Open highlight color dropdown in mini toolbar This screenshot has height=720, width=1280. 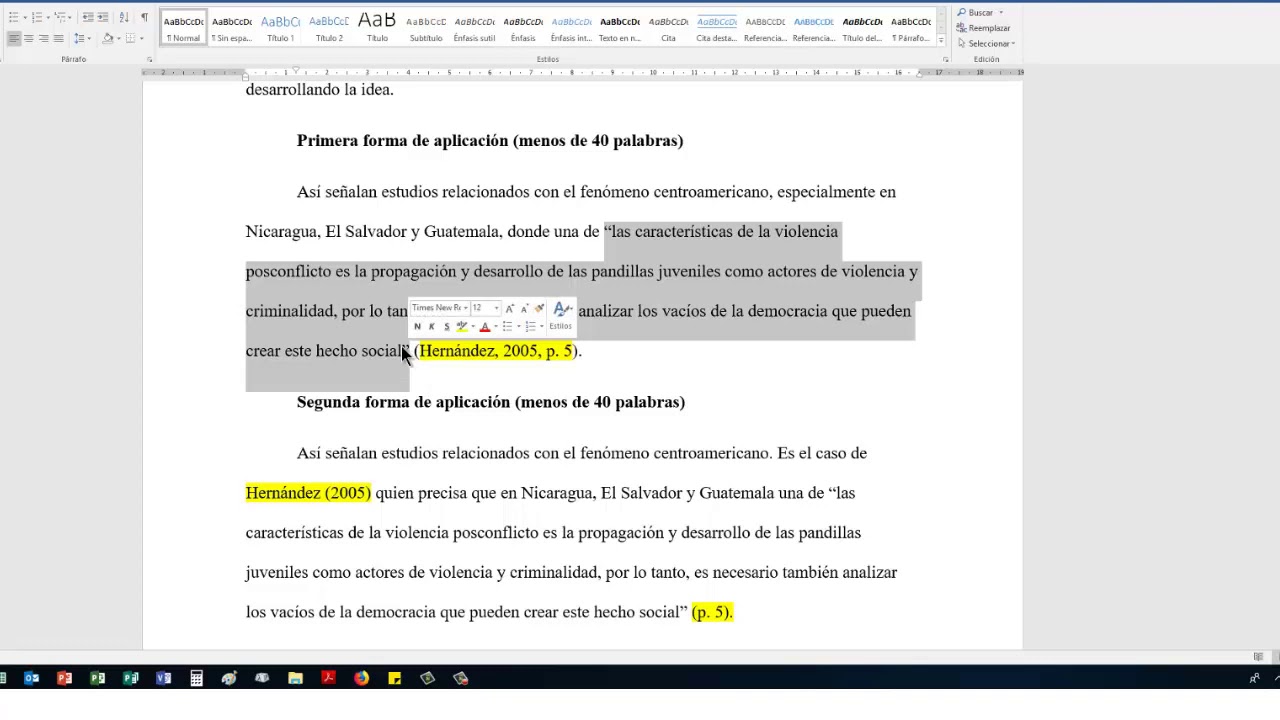[473, 326]
